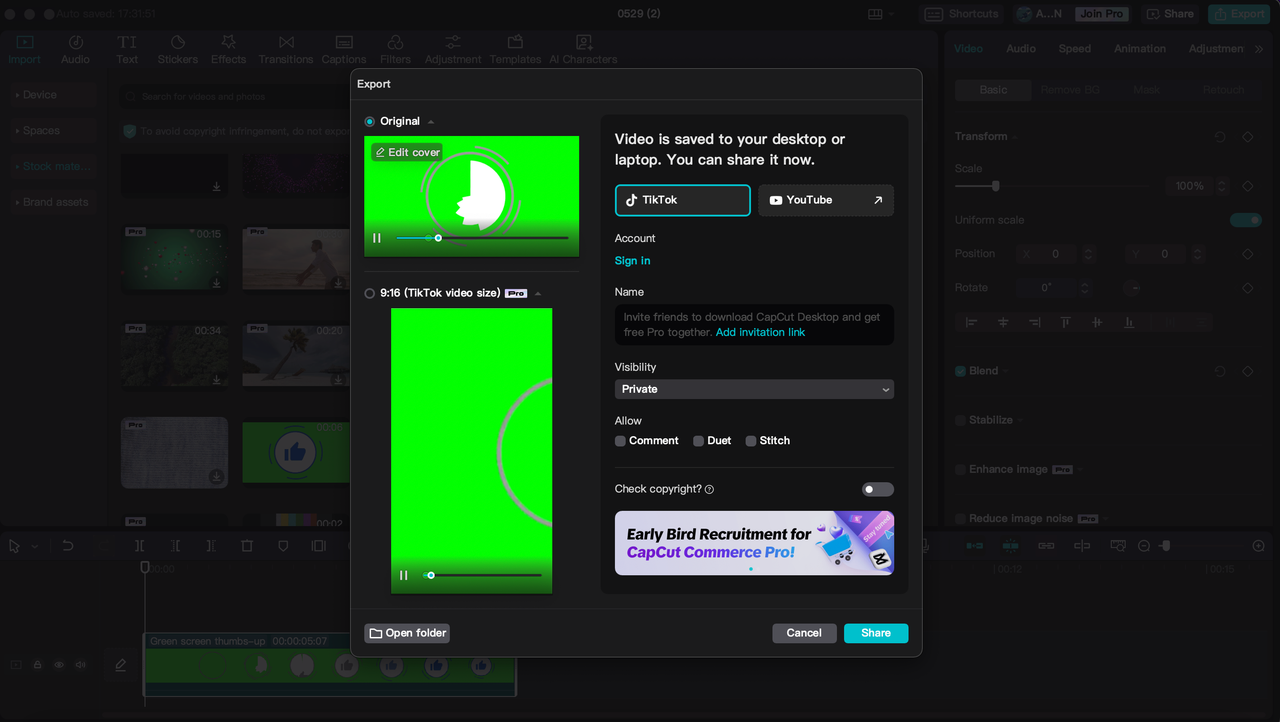The image size is (1280, 722).
Task: Zoom in the timeline with the plus icon
Action: point(1259,546)
